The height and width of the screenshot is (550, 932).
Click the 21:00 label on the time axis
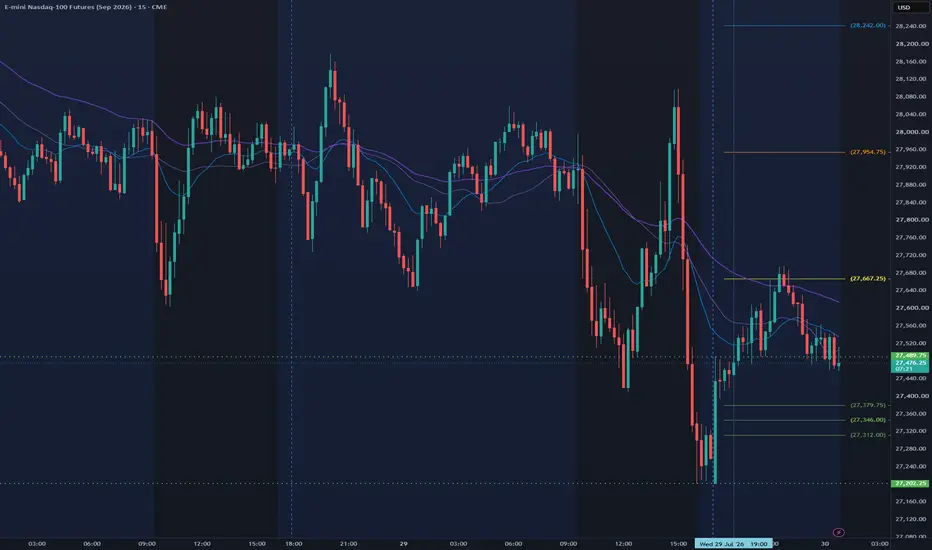[x=348, y=543]
